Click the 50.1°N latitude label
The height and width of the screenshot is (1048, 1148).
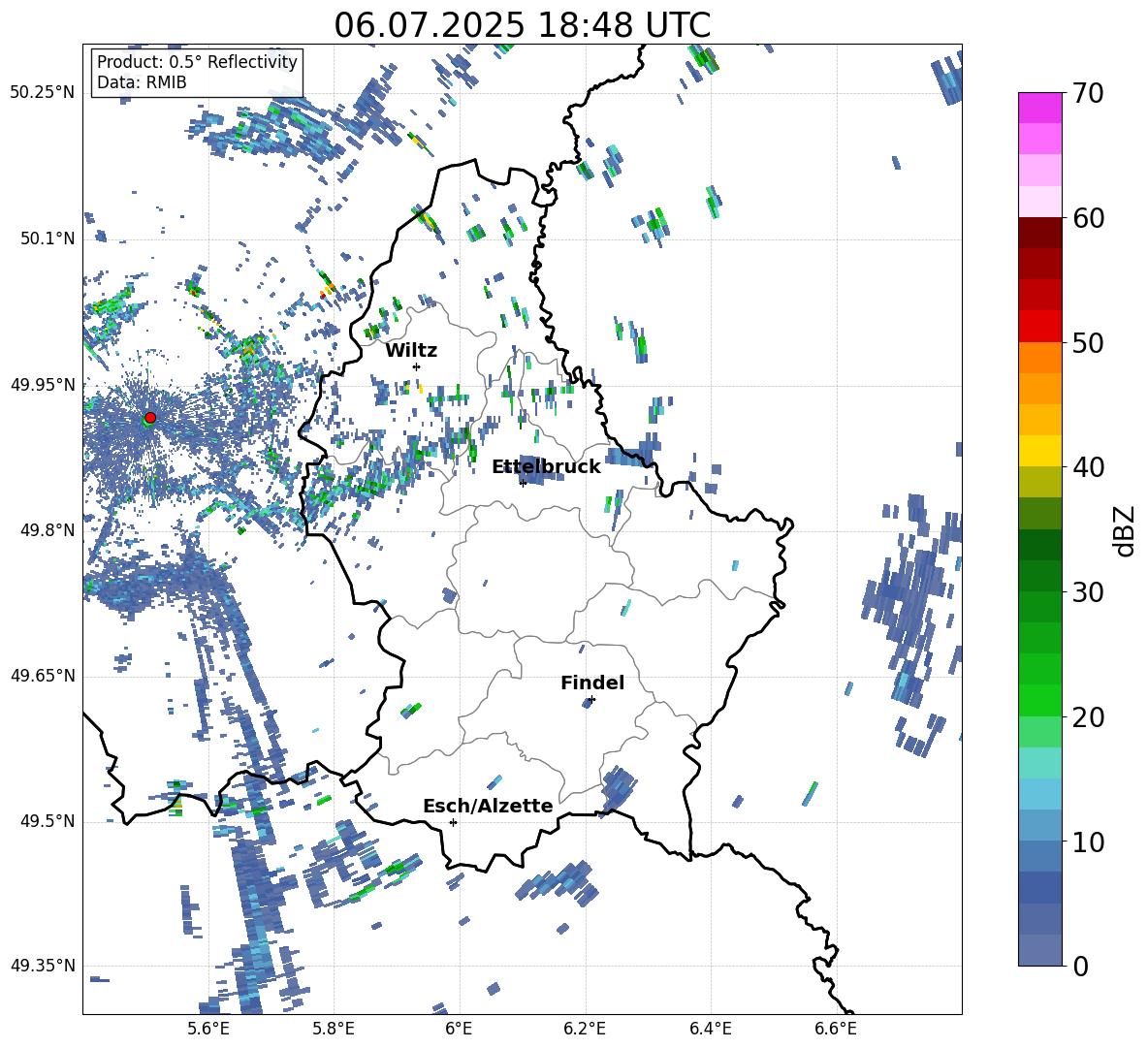tap(48, 238)
